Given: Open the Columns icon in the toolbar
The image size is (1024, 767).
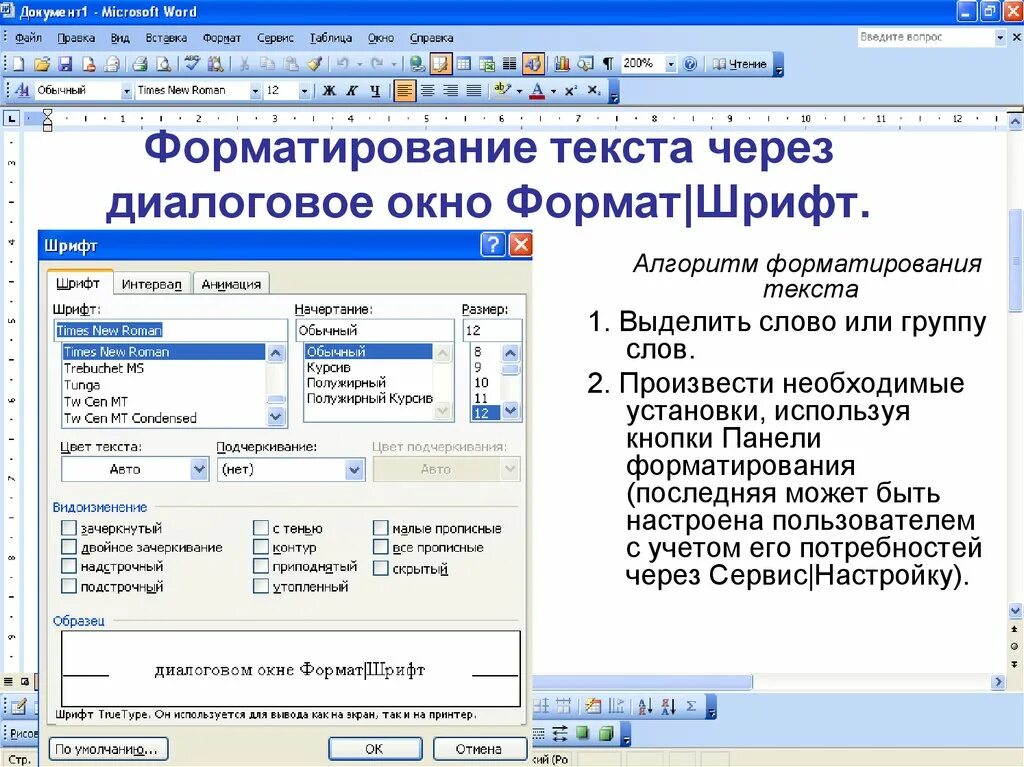Looking at the screenshot, I should pos(509,64).
